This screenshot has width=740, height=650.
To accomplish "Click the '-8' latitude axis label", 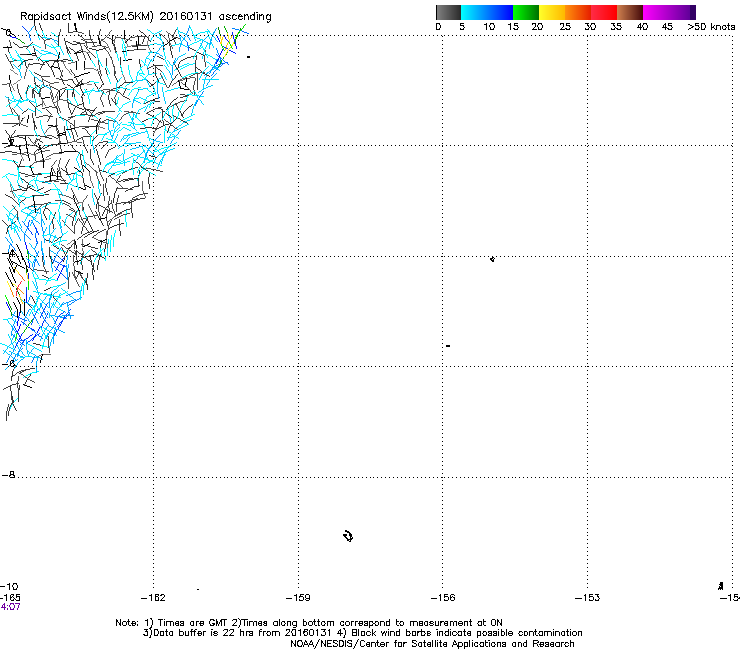I will click(9, 475).
